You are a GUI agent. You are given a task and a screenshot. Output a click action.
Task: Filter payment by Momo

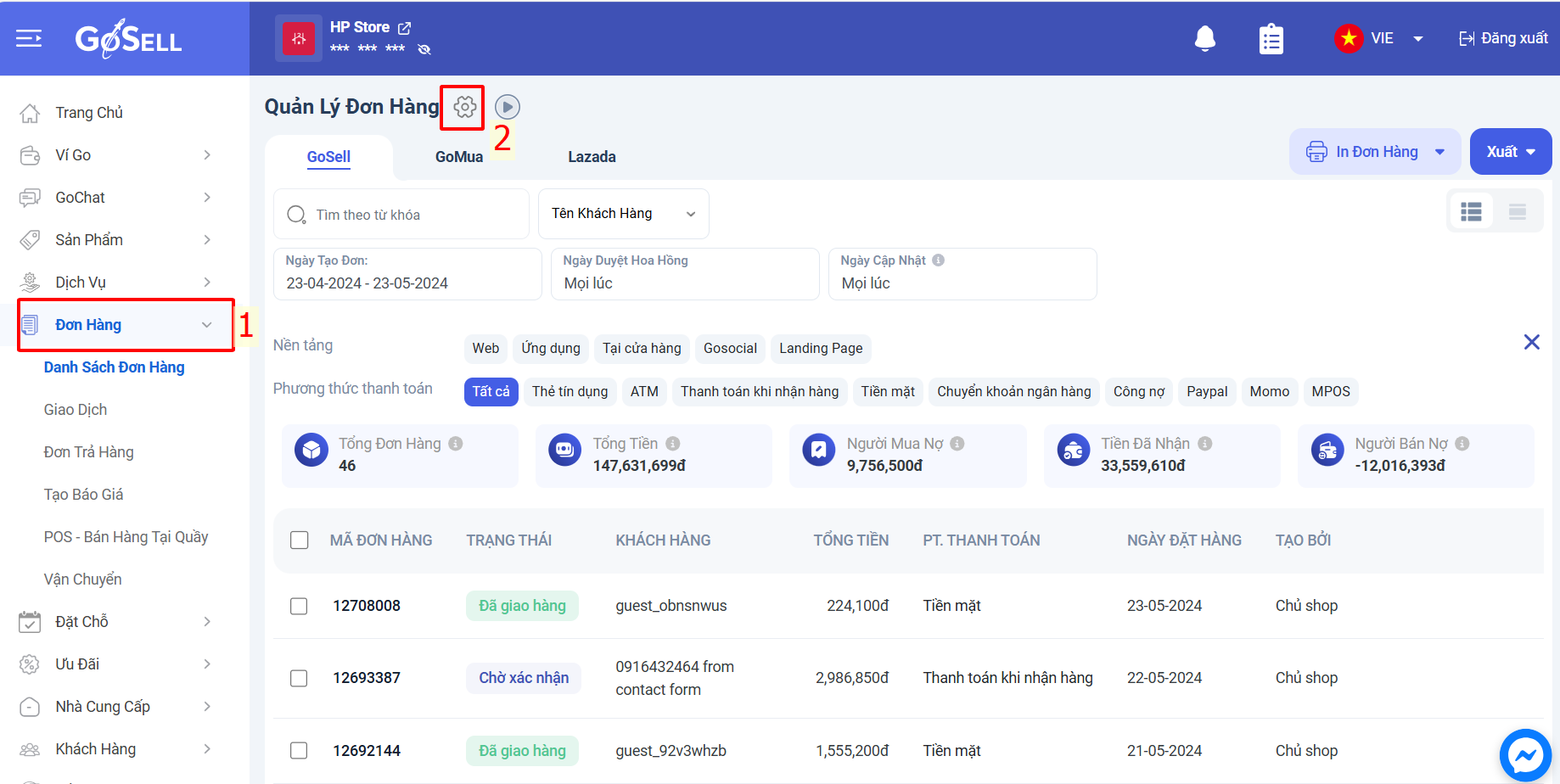coord(1270,392)
